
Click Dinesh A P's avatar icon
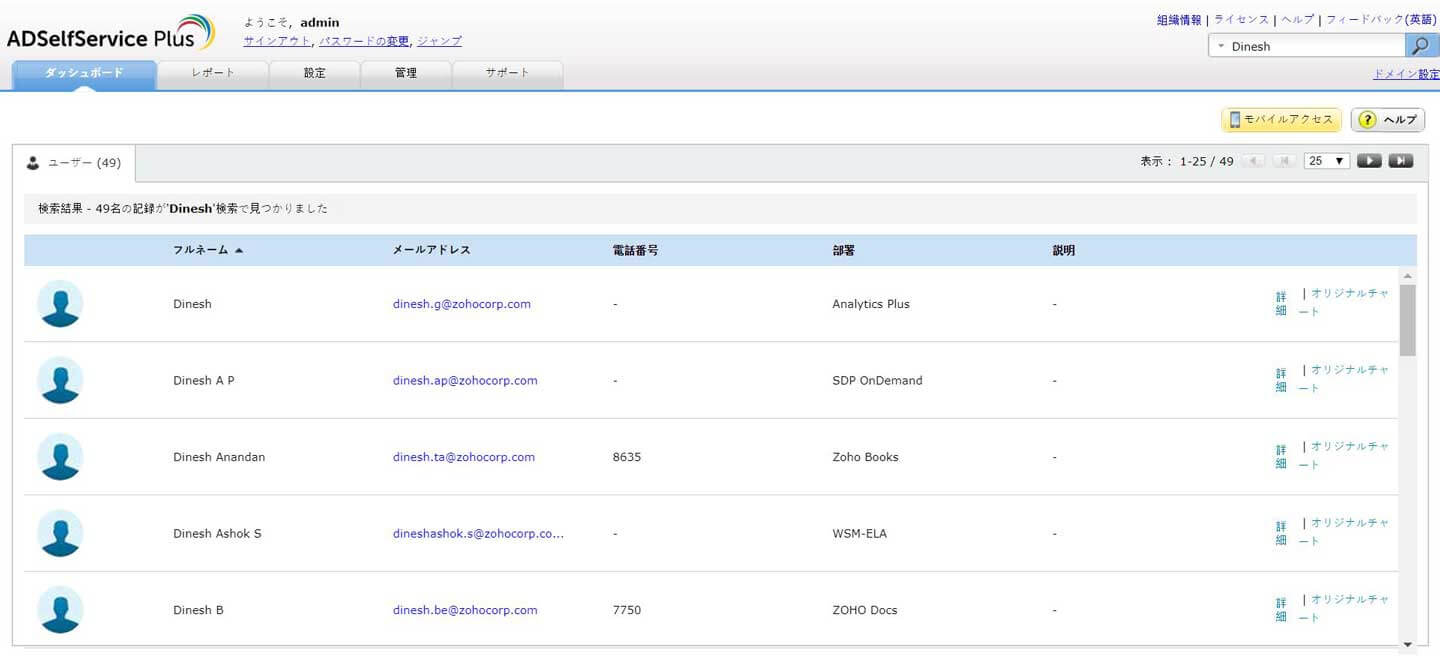[60, 381]
